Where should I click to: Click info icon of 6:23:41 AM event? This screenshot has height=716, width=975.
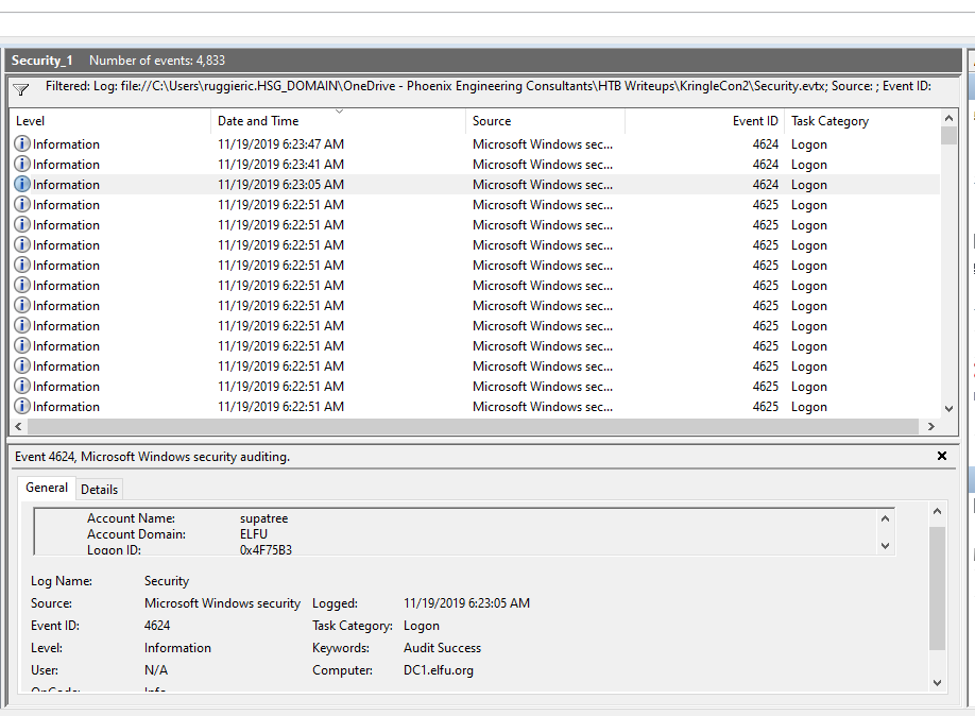click(x=22, y=164)
